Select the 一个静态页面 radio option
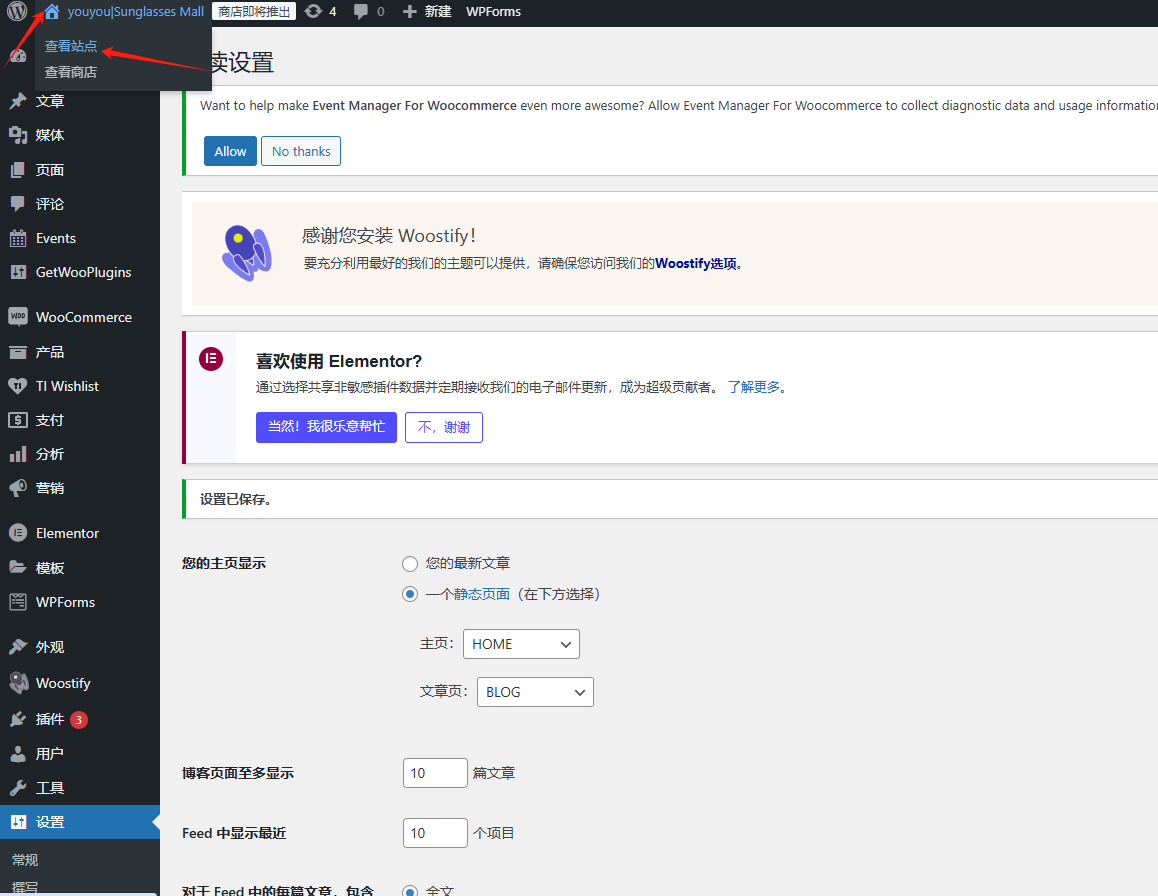 [410, 593]
